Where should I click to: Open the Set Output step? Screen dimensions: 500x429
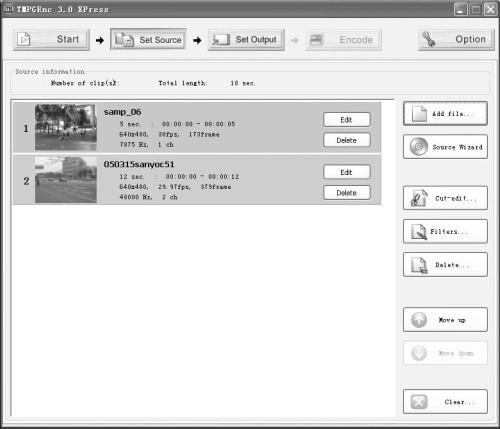[x=246, y=40]
